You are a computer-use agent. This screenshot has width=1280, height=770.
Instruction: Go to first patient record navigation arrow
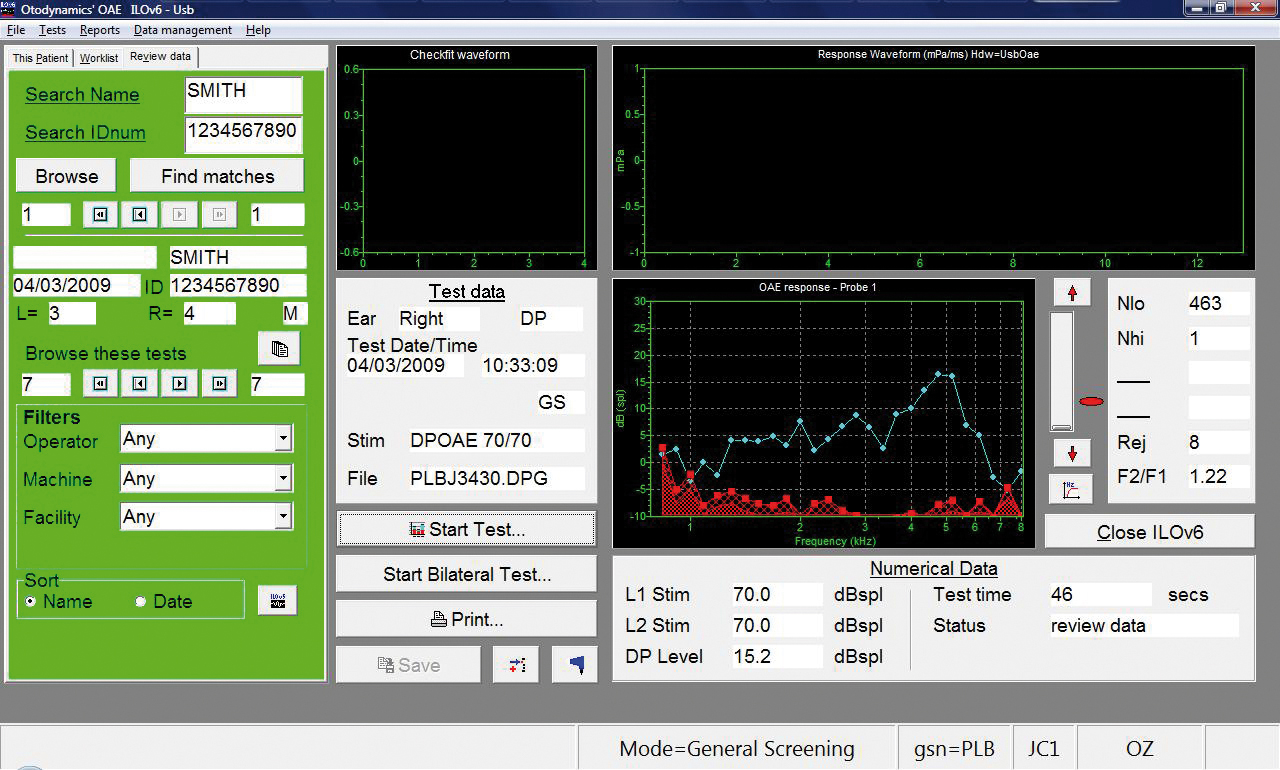coord(100,215)
